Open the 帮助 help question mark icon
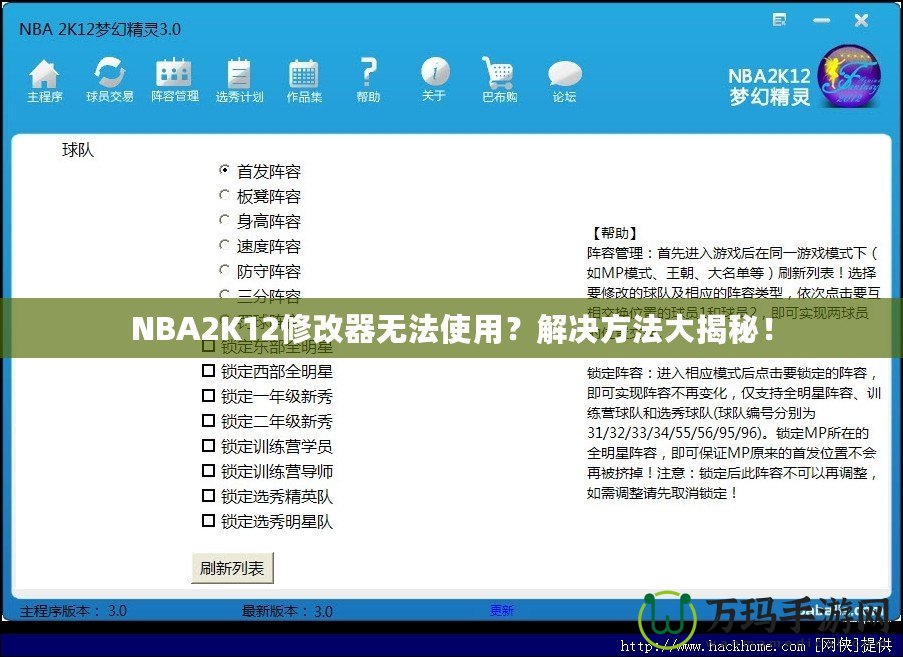This screenshot has width=903, height=657. 368,81
